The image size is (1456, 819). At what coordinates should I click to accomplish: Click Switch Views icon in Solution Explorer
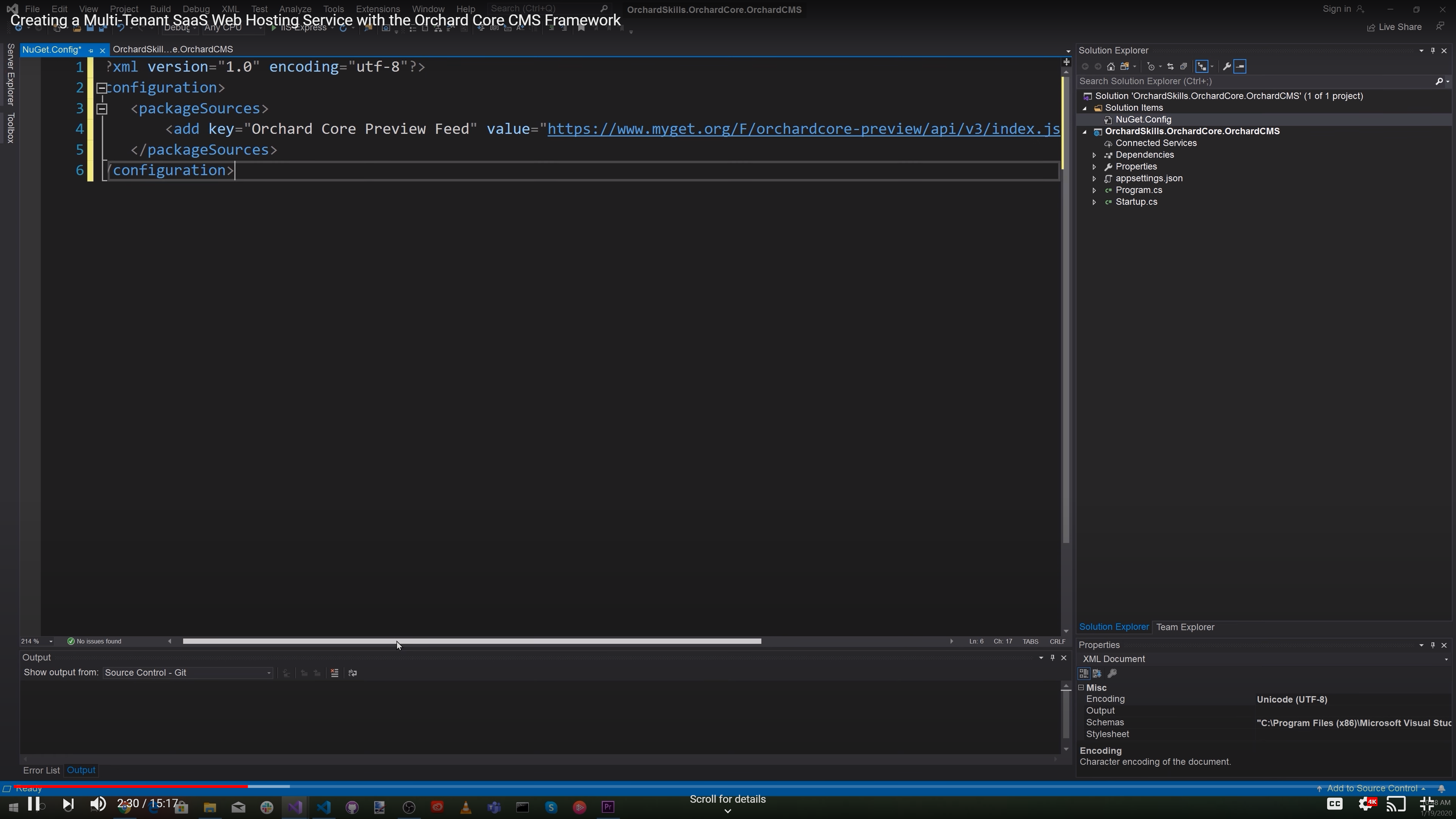pyautogui.click(x=1125, y=67)
